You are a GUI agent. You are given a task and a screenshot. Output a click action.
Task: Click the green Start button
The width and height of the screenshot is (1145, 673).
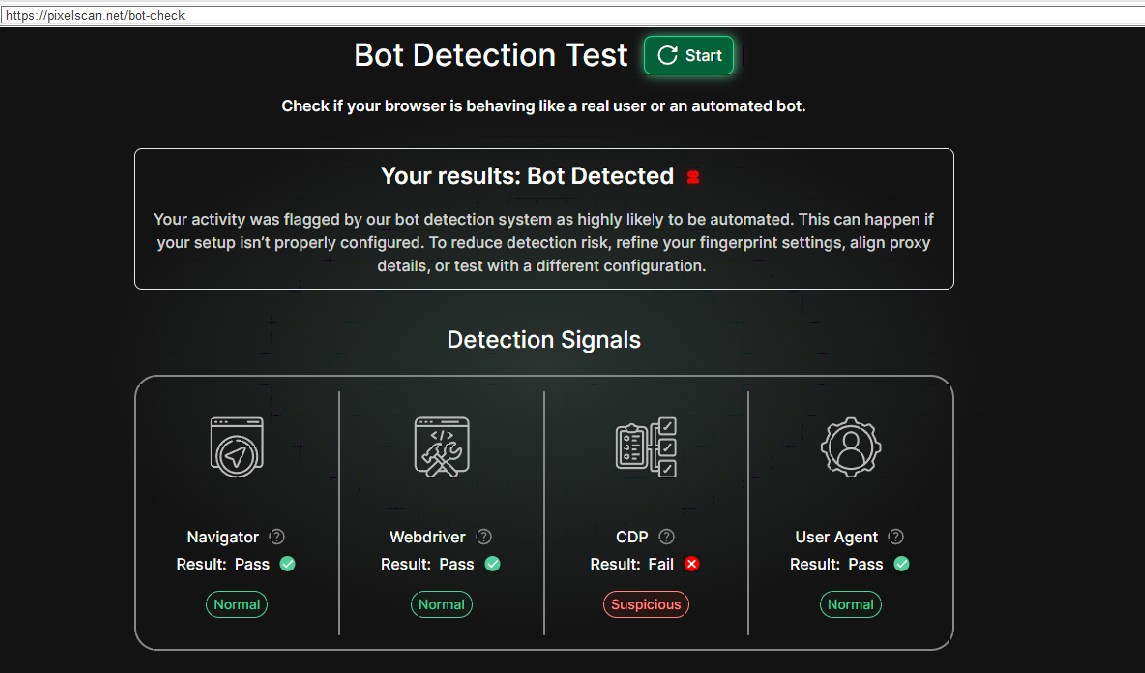click(689, 56)
